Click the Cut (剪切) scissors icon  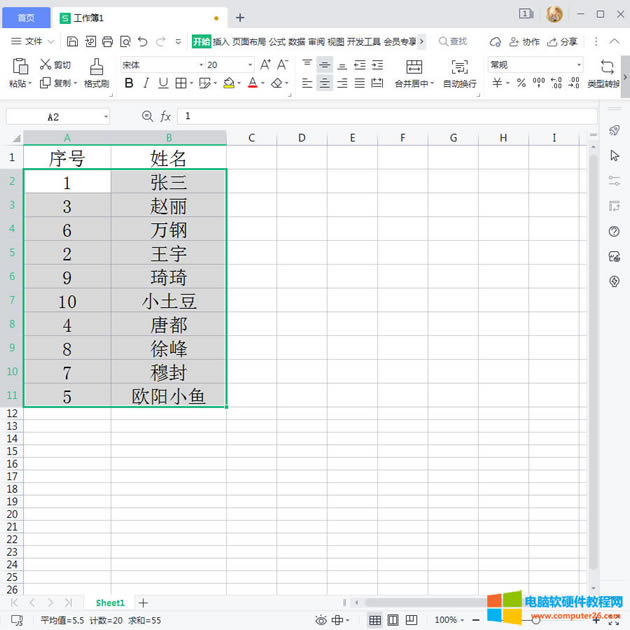pos(46,65)
